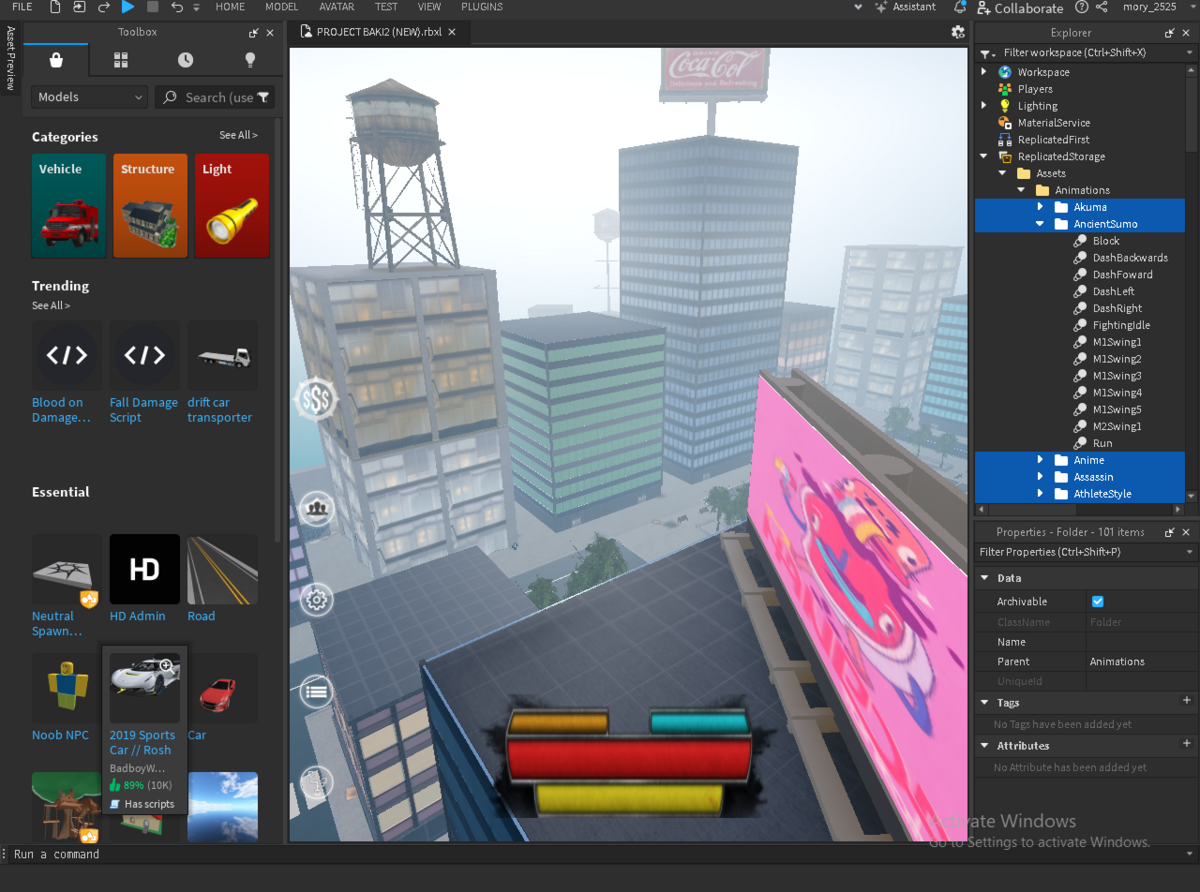Viewport: 1200px width, 892px height.
Task: Expand the Akuma folder
Action: (1040, 207)
